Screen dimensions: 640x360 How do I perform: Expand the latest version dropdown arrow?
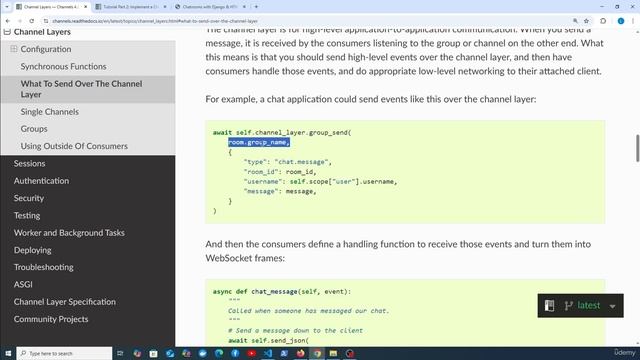[x=612, y=306]
